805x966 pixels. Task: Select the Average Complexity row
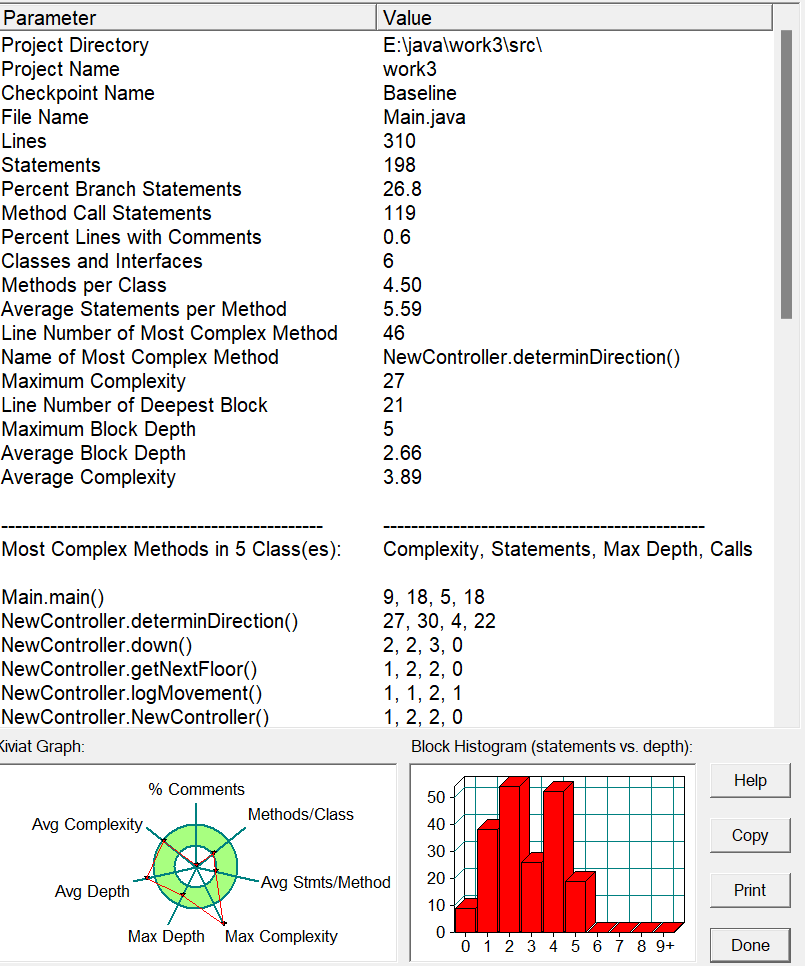pyautogui.click(x=387, y=477)
